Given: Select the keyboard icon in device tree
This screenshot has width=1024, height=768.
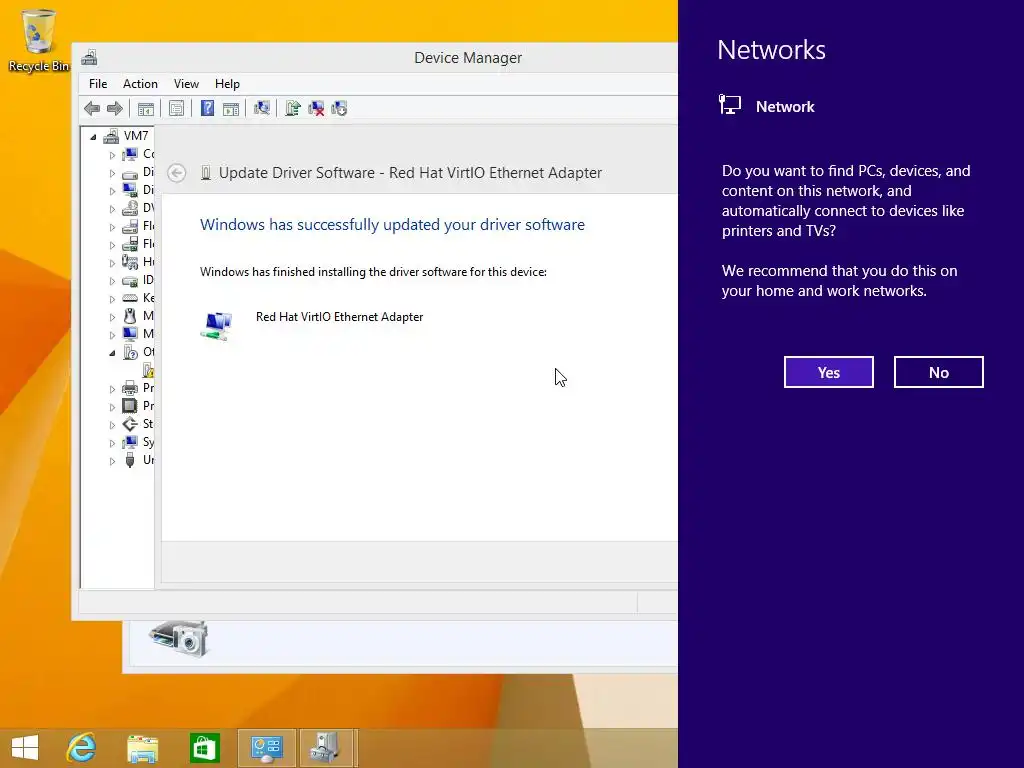Looking at the screenshot, I should (130, 298).
